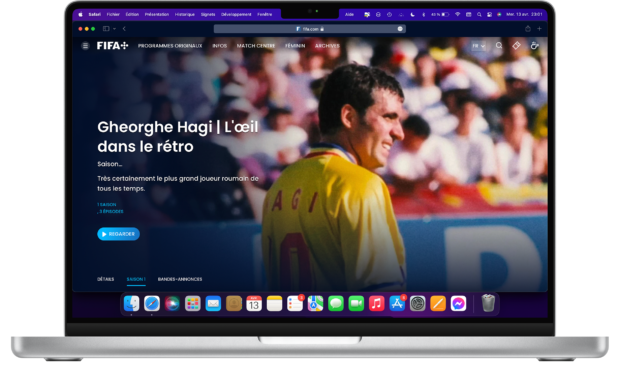Switch to the Bandes-annonces tab
Viewport: 620px width, 365px height.
[x=180, y=279]
